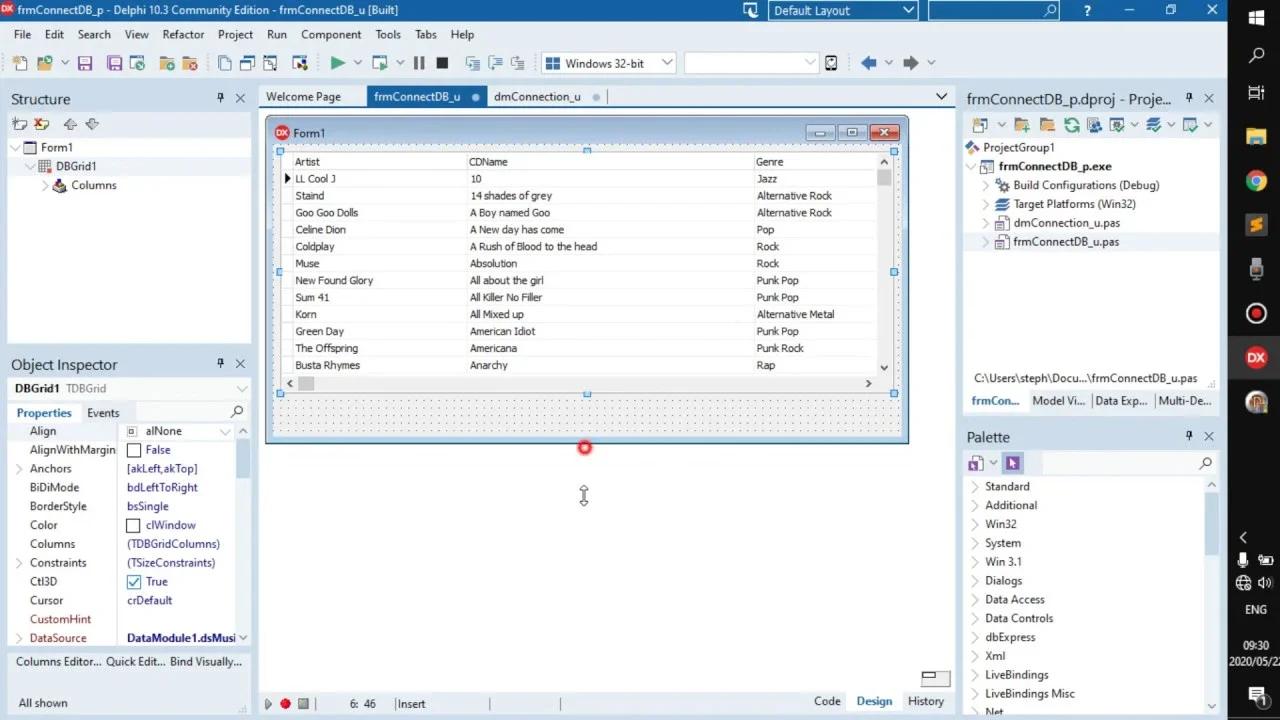Screen dimensions: 1280x720
Task: Click the blue Back navigation arrow
Action: click(x=868, y=63)
